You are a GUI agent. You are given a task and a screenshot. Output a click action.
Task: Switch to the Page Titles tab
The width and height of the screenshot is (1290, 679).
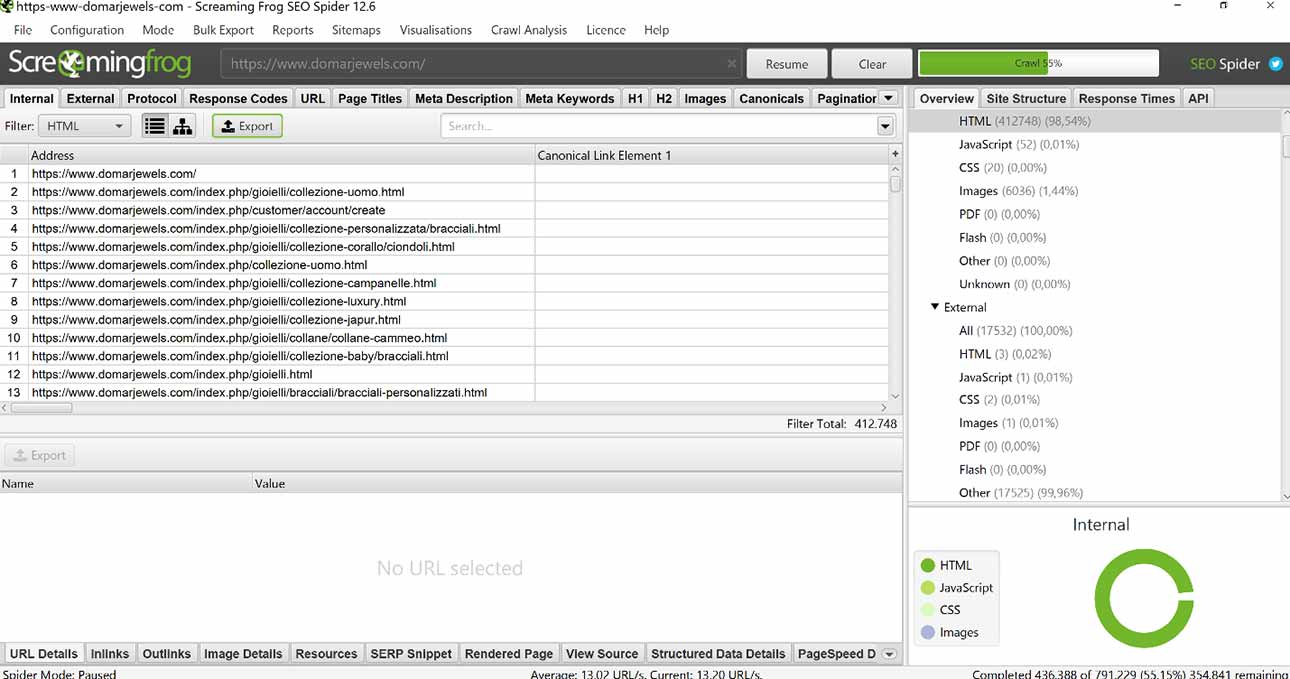click(x=370, y=98)
